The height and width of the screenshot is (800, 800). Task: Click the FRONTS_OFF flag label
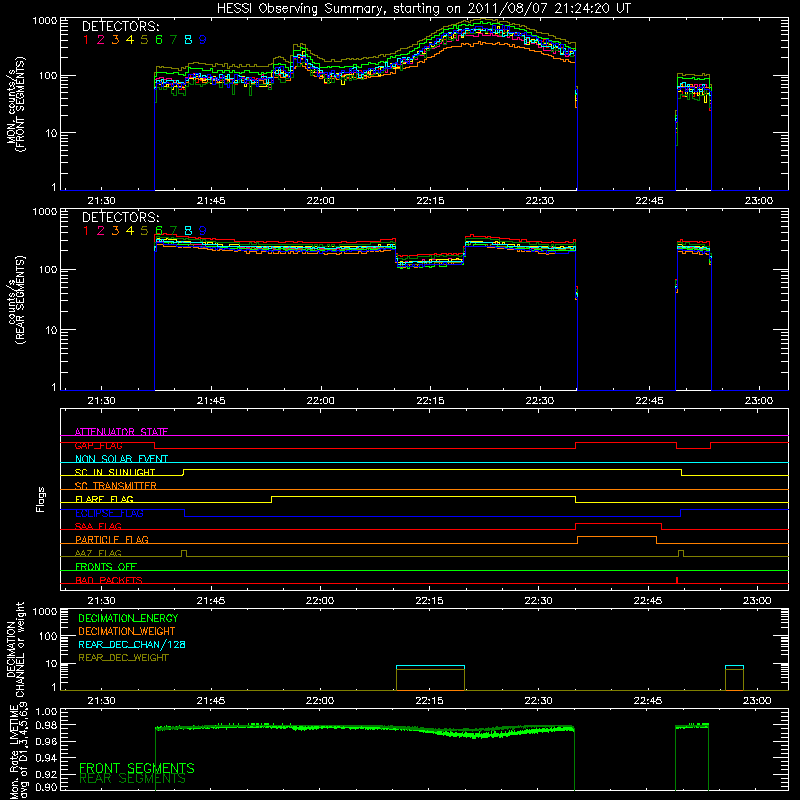[106, 566]
